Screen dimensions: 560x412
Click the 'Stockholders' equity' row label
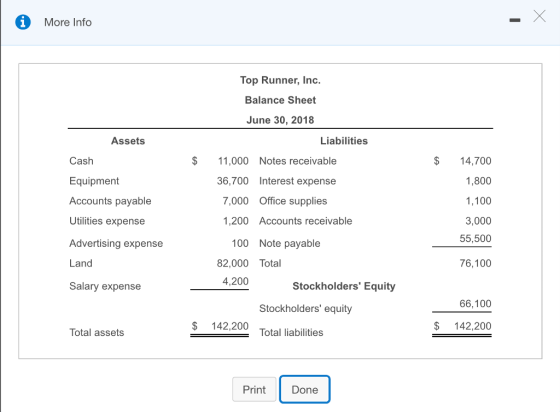[306, 308]
